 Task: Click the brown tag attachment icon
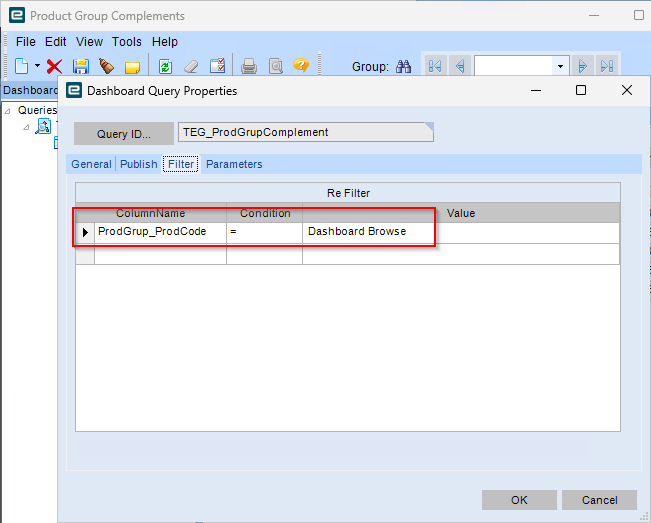106,66
